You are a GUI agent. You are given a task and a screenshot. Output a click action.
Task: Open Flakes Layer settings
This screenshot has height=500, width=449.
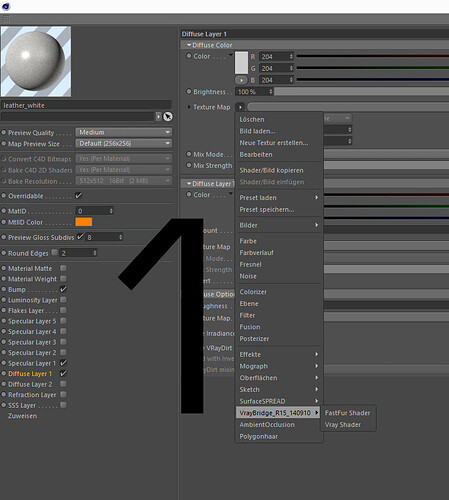click(26, 310)
